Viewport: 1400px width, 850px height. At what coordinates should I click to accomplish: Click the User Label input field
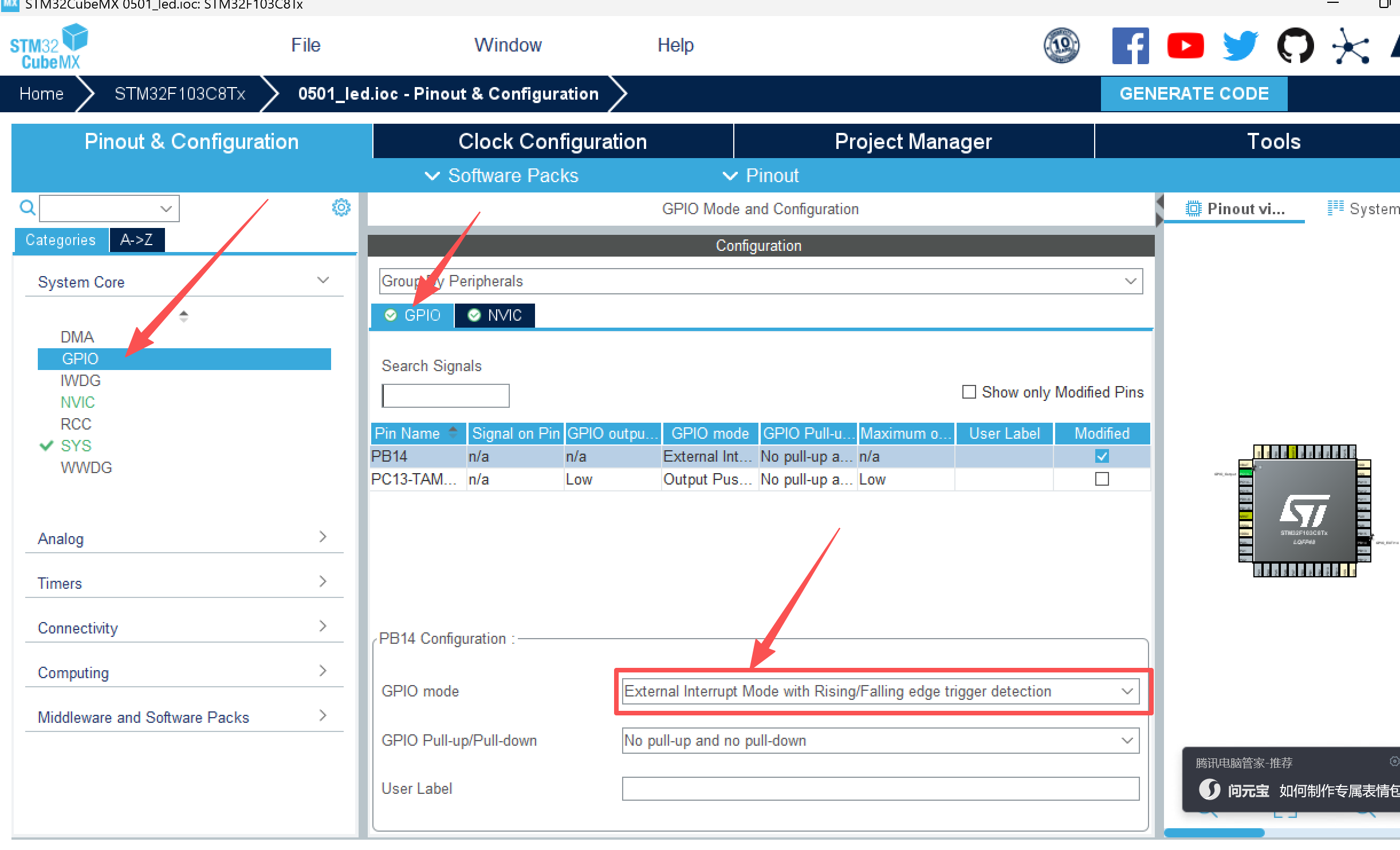point(880,789)
